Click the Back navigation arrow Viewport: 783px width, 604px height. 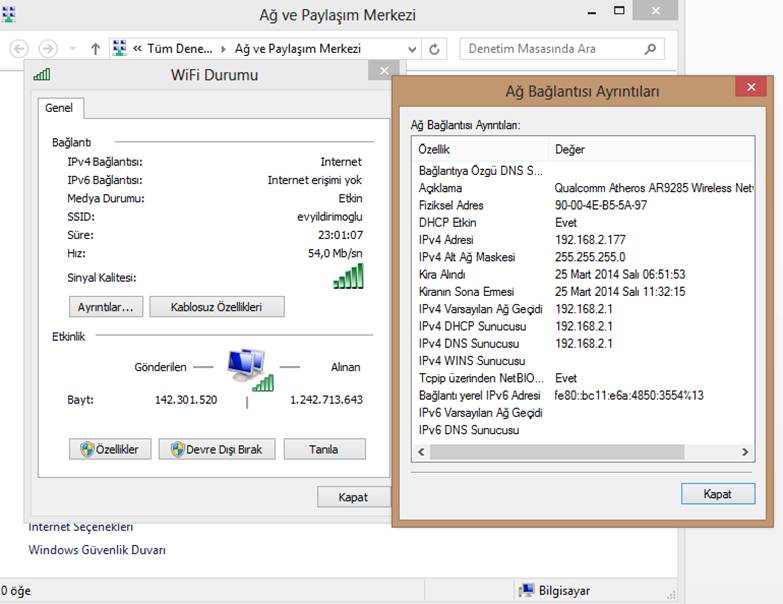click(18, 48)
